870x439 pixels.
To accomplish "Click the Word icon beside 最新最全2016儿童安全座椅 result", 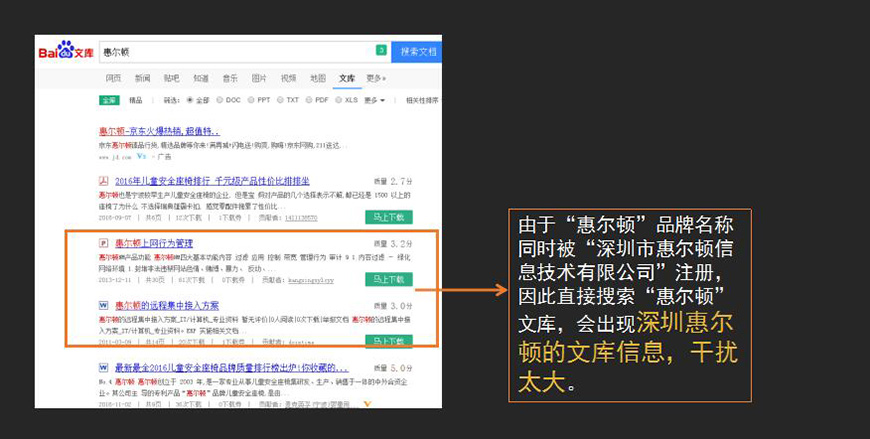I will pyautogui.click(x=103, y=367).
